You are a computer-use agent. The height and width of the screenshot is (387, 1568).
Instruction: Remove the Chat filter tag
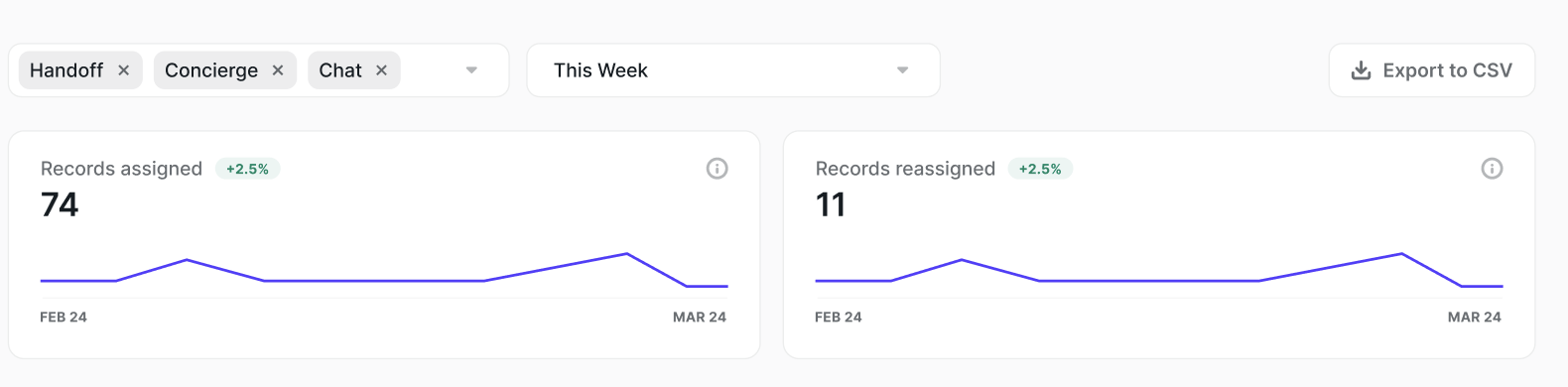381,70
